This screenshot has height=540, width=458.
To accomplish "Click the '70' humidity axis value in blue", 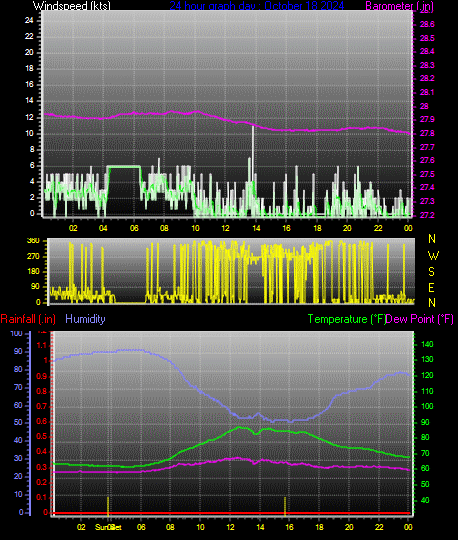I will click(18, 387).
